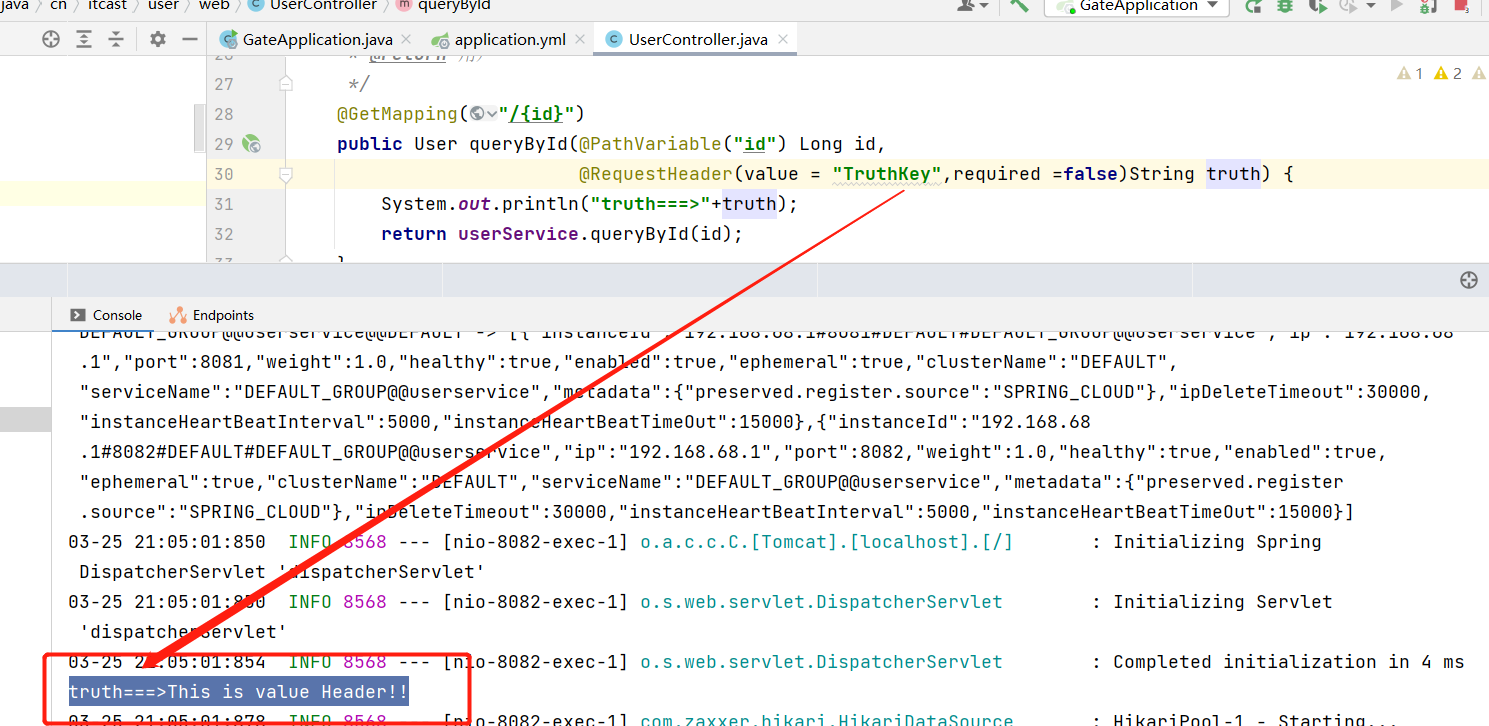The image size is (1489, 726).
Task: Run GateApplication with coverage icon
Action: pyautogui.click(x=1318, y=6)
